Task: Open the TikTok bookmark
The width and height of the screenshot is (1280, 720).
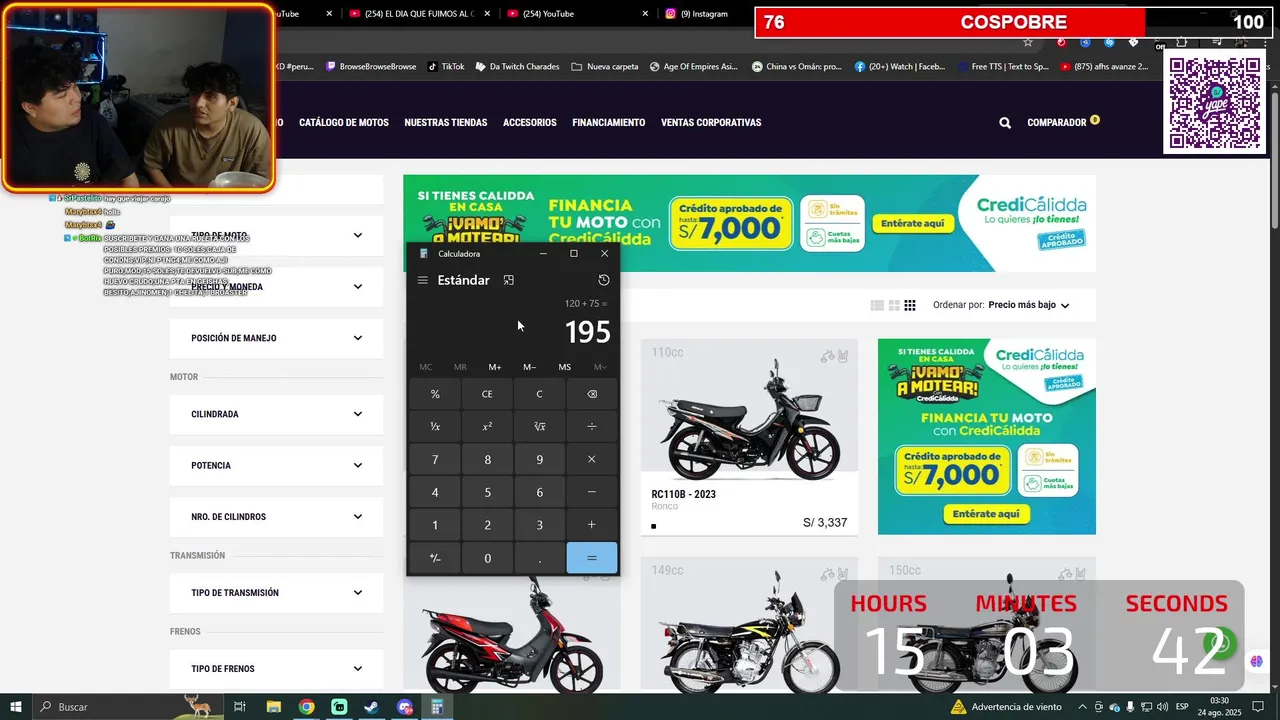Action: 446,67
